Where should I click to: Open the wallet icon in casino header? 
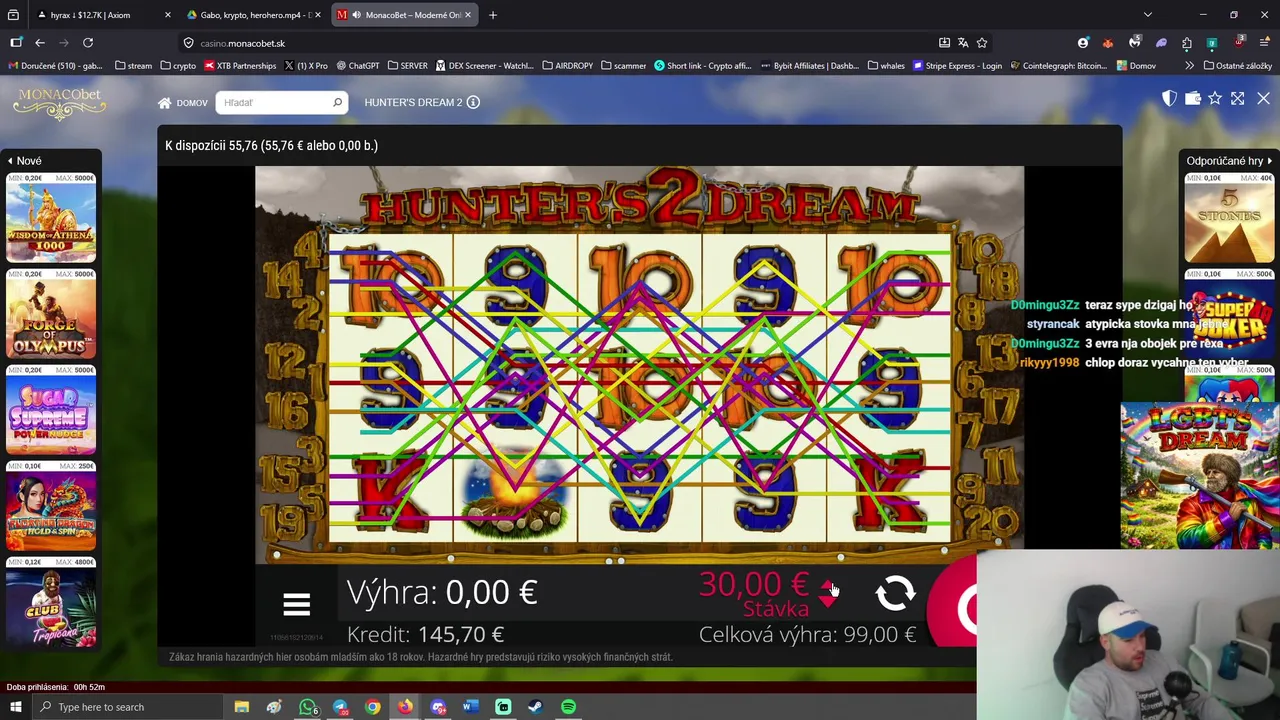[x=1192, y=98]
